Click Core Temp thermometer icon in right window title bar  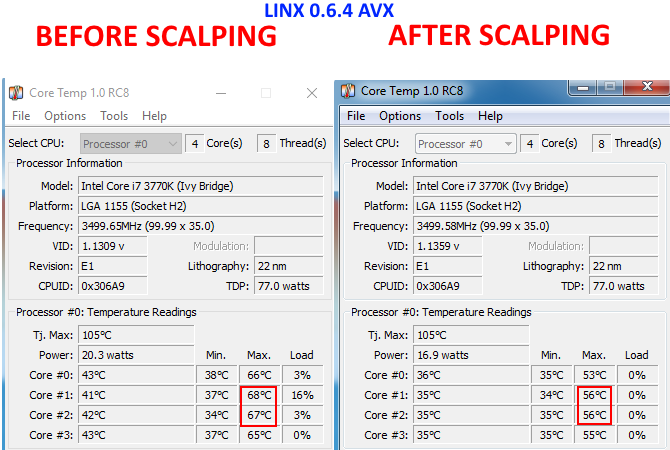tap(349, 91)
